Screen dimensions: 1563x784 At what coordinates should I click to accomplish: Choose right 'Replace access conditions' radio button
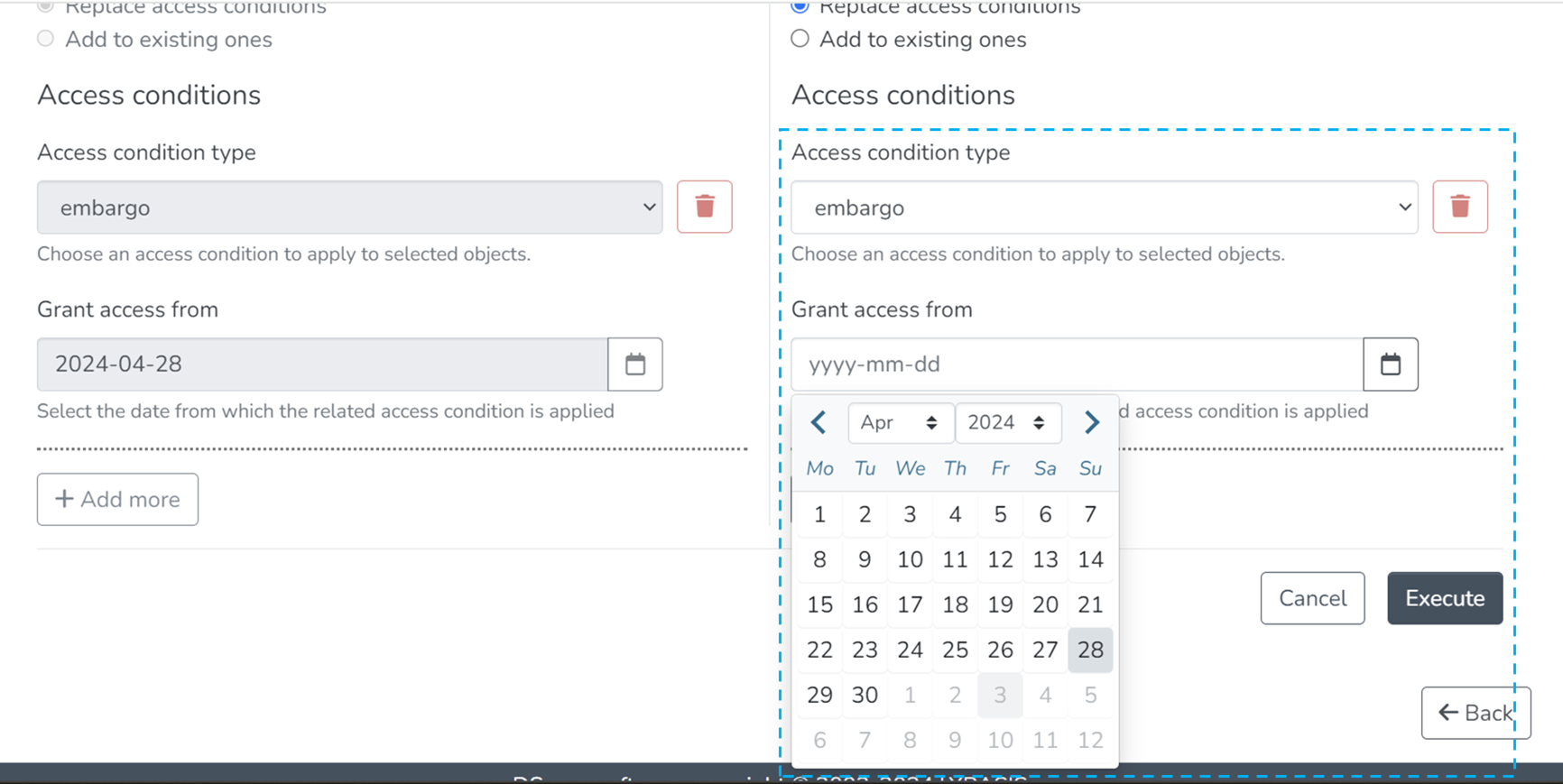tap(800, 7)
